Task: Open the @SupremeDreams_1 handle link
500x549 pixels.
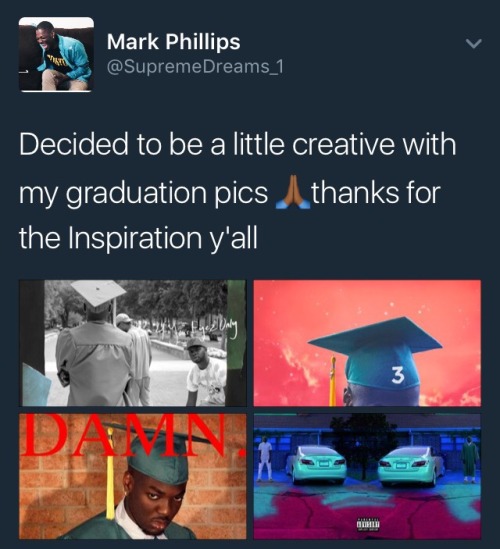Action: point(195,67)
